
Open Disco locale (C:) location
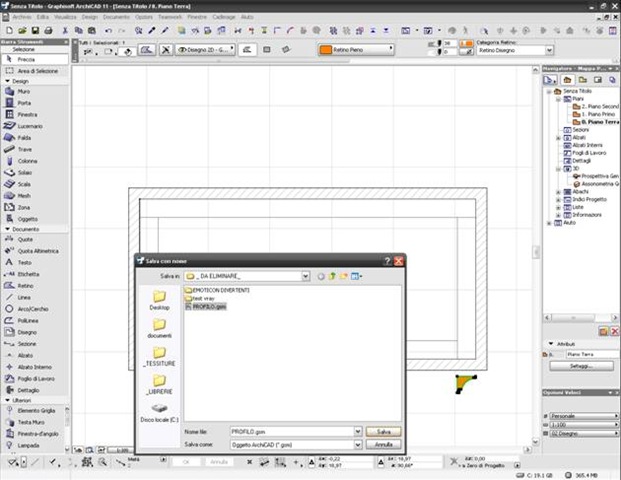pos(160,413)
